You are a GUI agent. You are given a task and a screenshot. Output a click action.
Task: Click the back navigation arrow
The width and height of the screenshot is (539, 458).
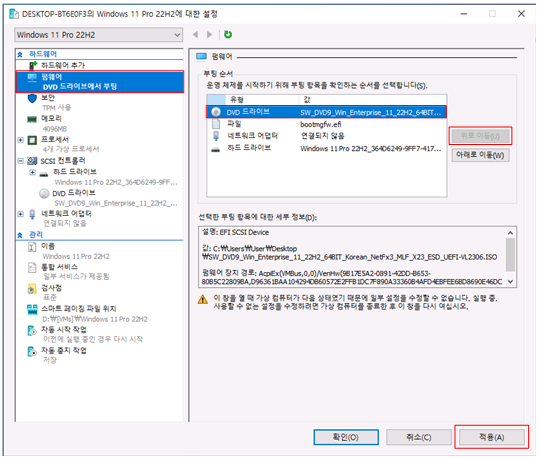195,34
